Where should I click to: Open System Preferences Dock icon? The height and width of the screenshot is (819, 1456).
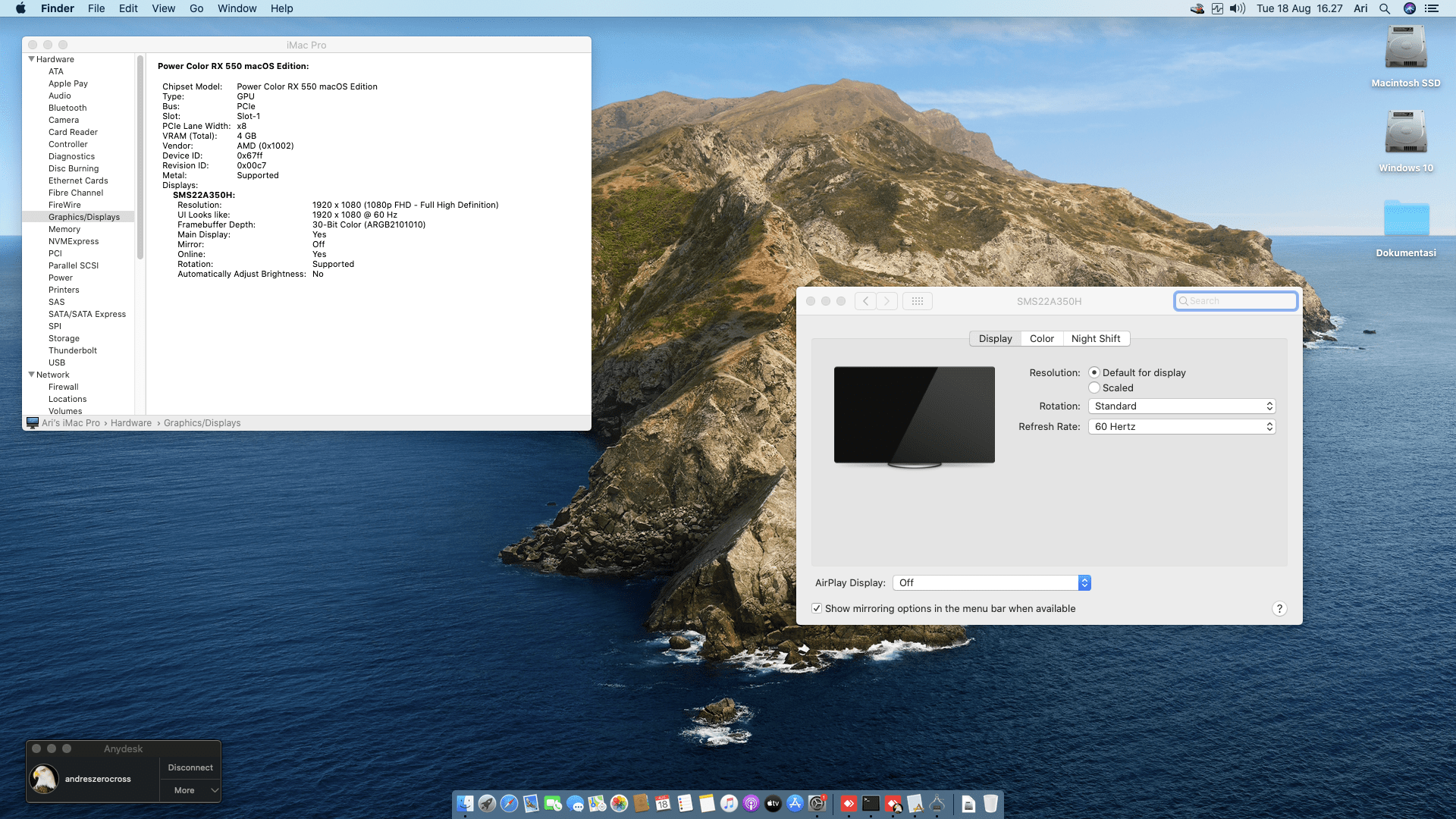click(817, 804)
